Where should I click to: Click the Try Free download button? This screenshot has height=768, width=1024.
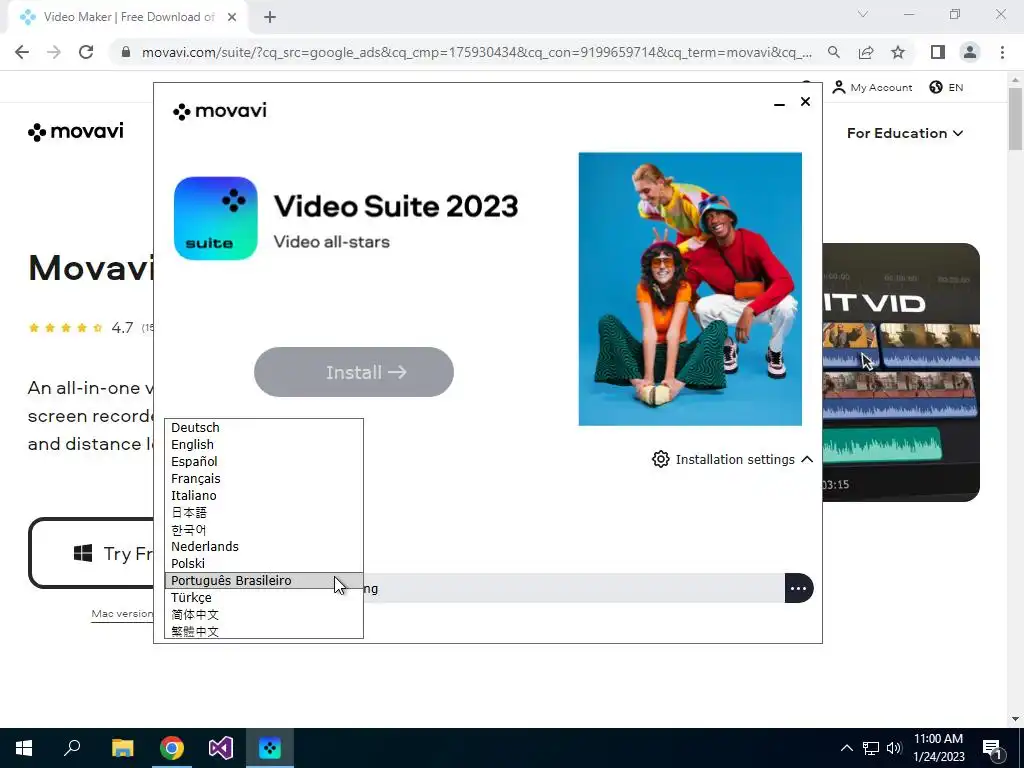point(91,553)
